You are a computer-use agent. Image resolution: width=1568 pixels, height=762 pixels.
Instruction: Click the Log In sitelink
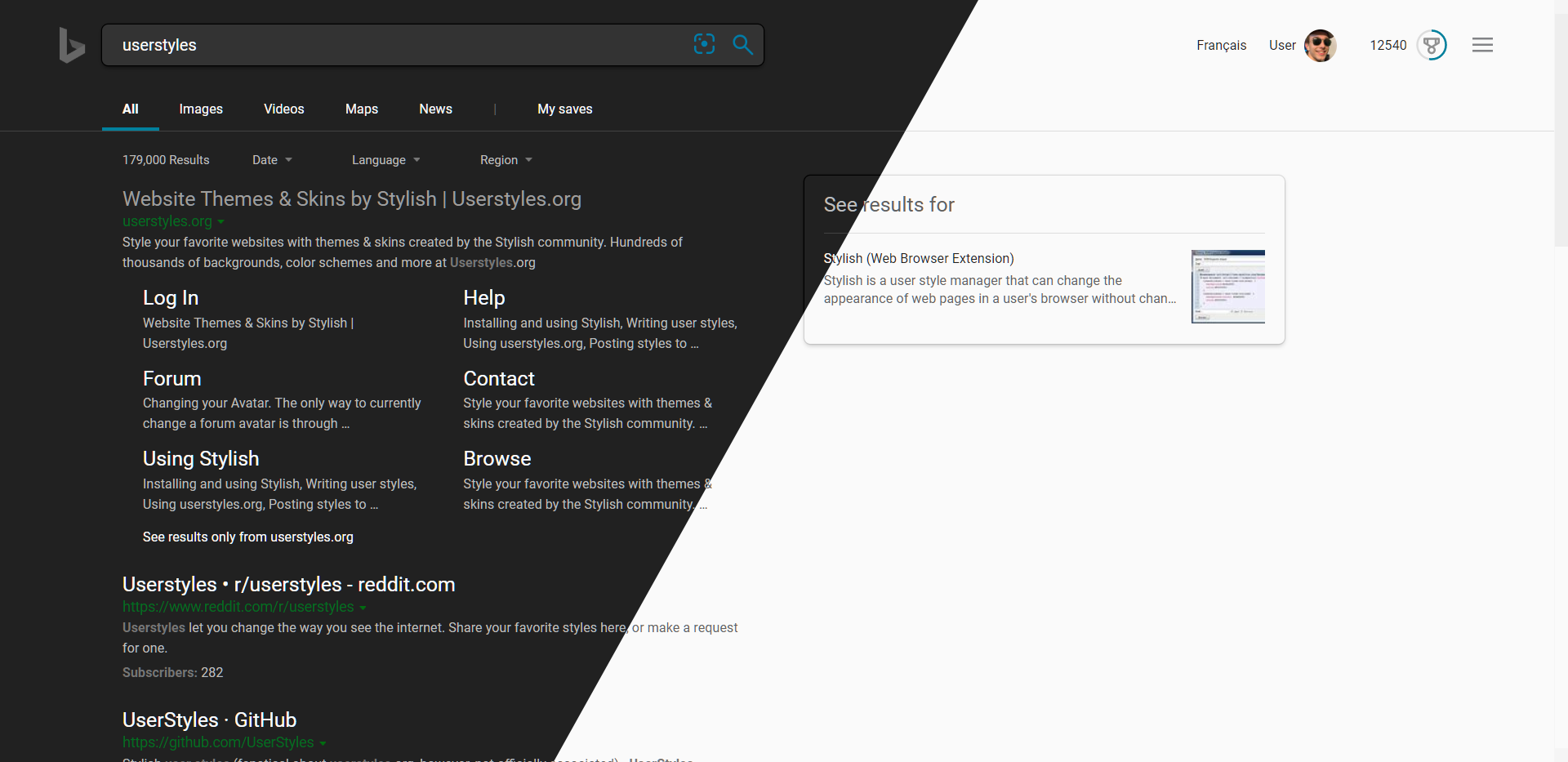click(170, 298)
